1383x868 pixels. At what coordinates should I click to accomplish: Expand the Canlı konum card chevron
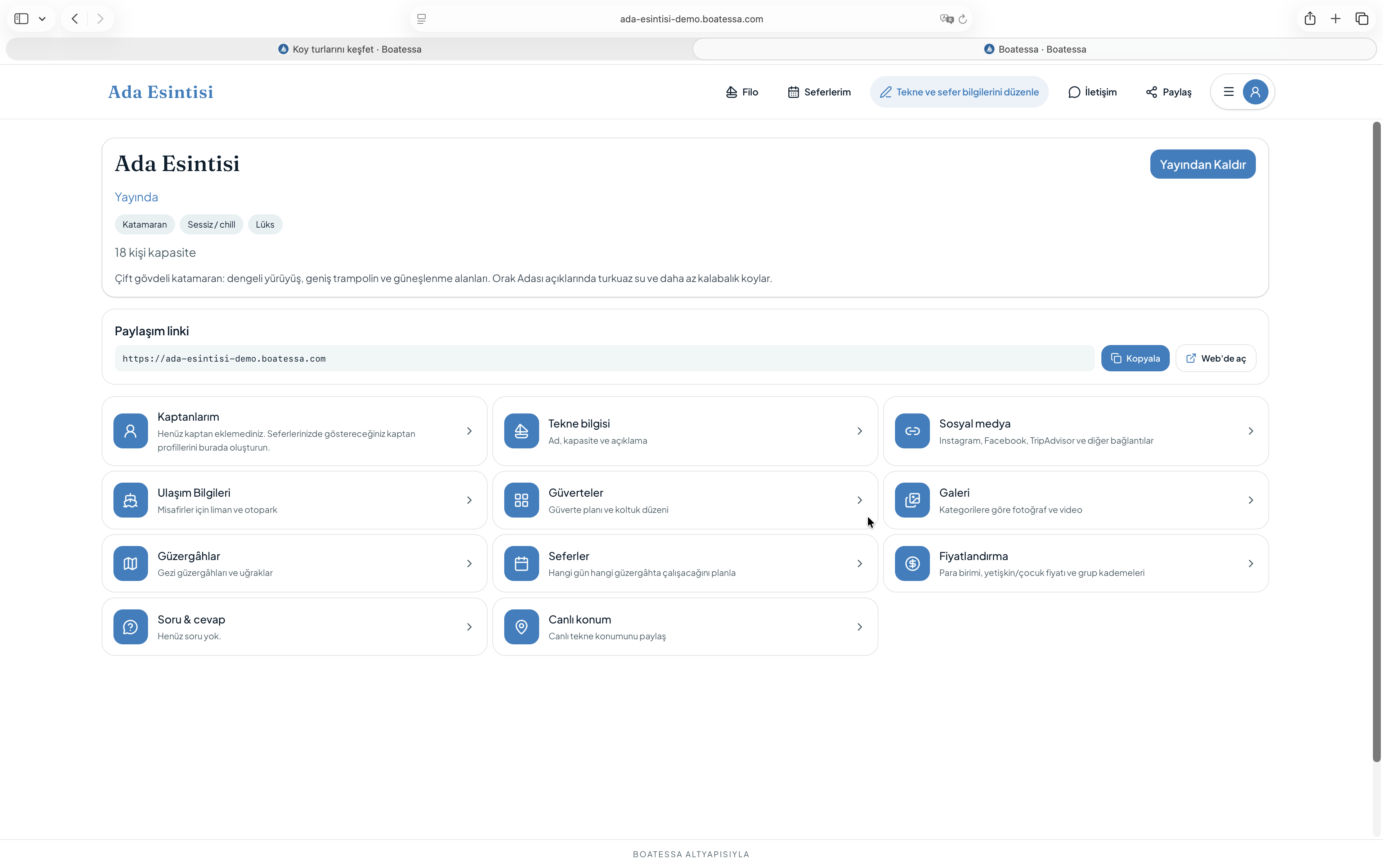click(x=859, y=627)
